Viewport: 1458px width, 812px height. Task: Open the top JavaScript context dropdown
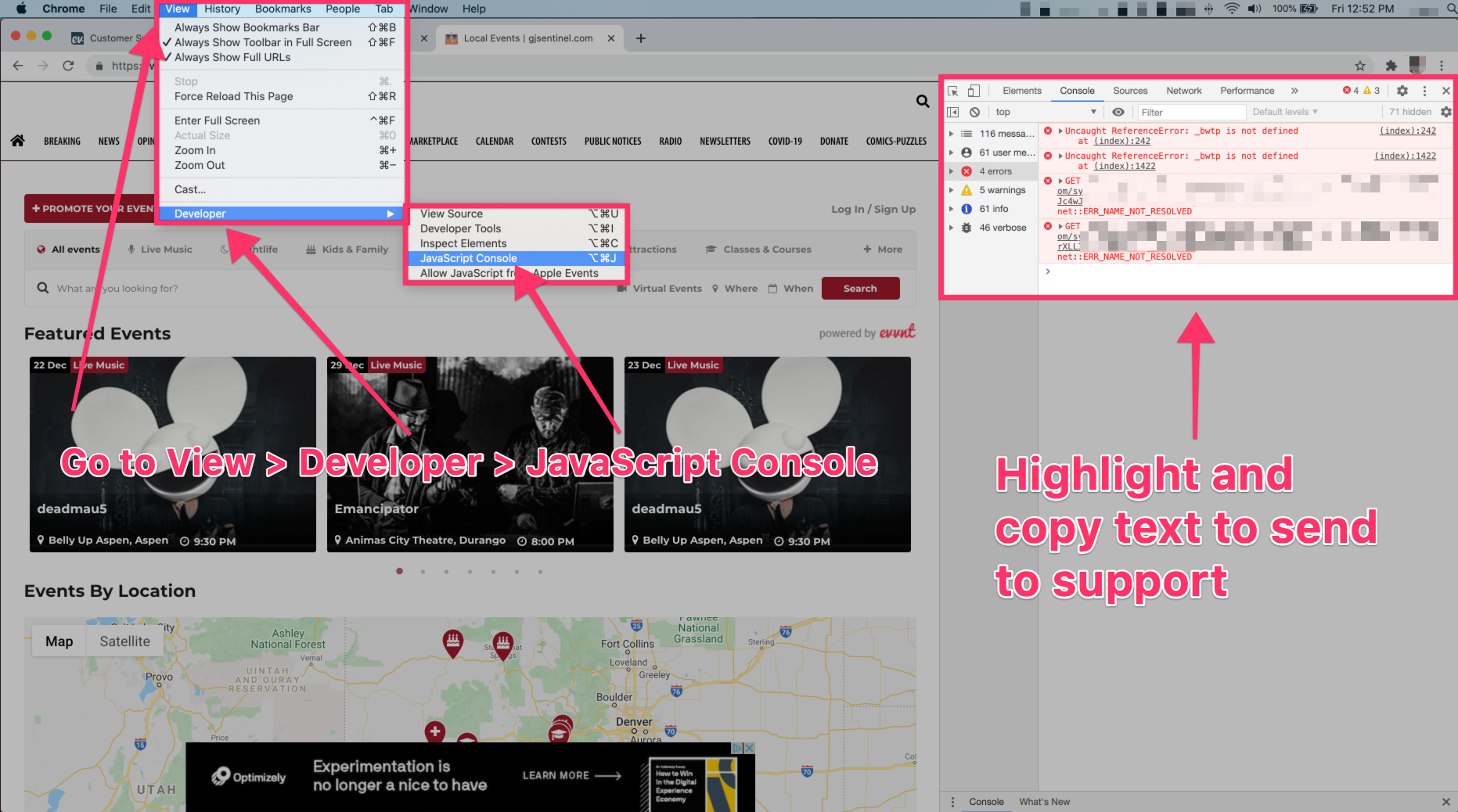pos(1046,112)
